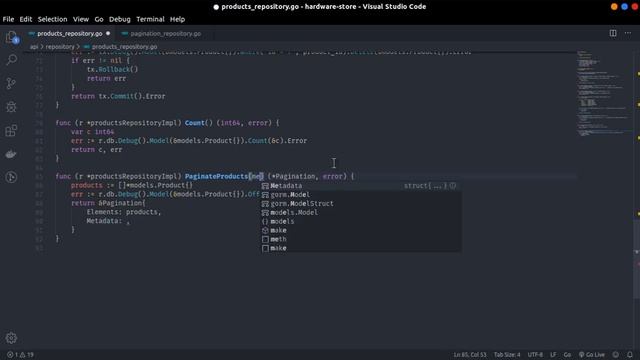Screen dimensions: 640x360
Task: Change end of line sequence LF
Action: pyautogui.click(x=553, y=355)
